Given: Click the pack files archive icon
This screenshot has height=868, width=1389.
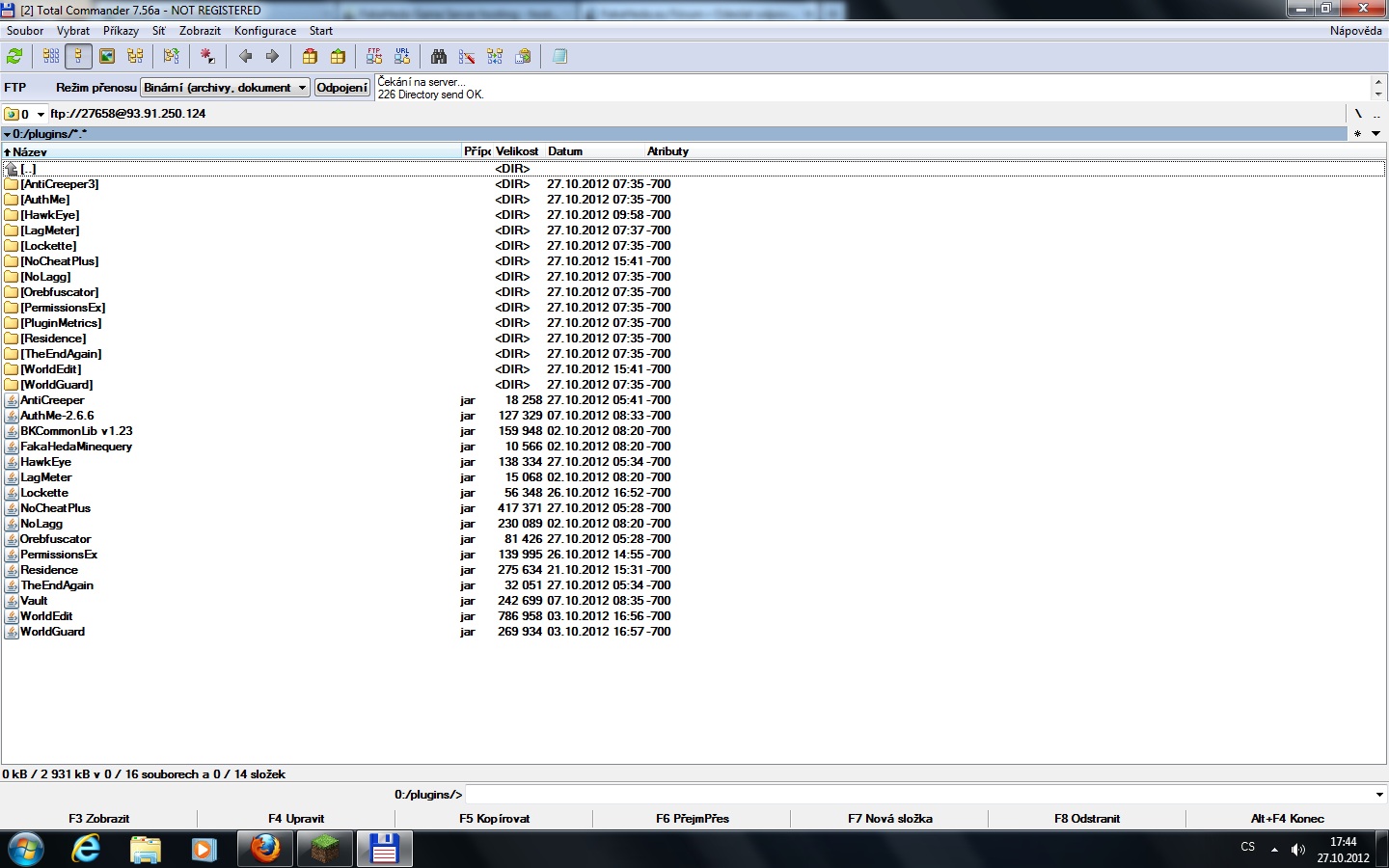Looking at the screenshot, I should [x=310, y=57].
